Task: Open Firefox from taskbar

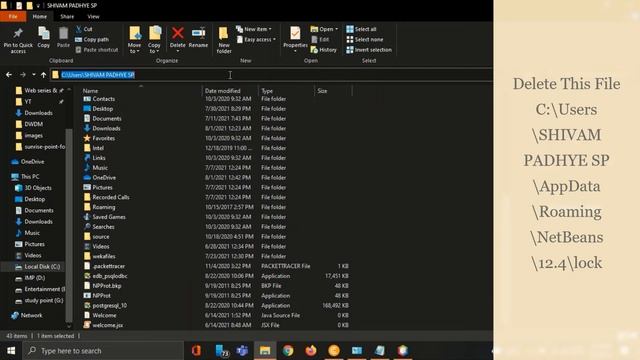Action: click(x=311, y=351)
